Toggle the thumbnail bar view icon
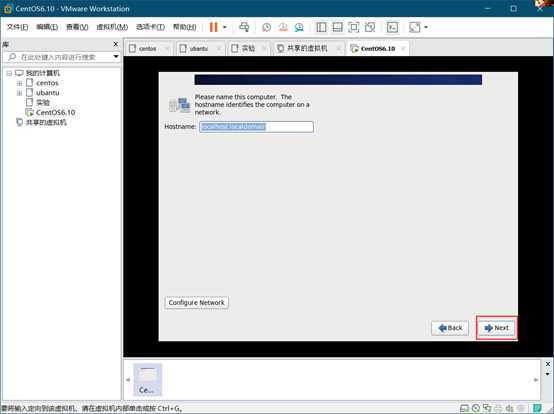 point(337,27)
